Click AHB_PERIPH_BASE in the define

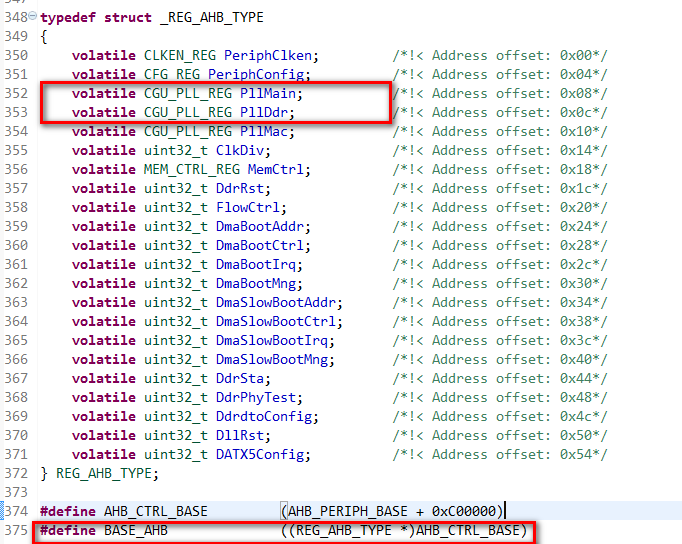348,511
